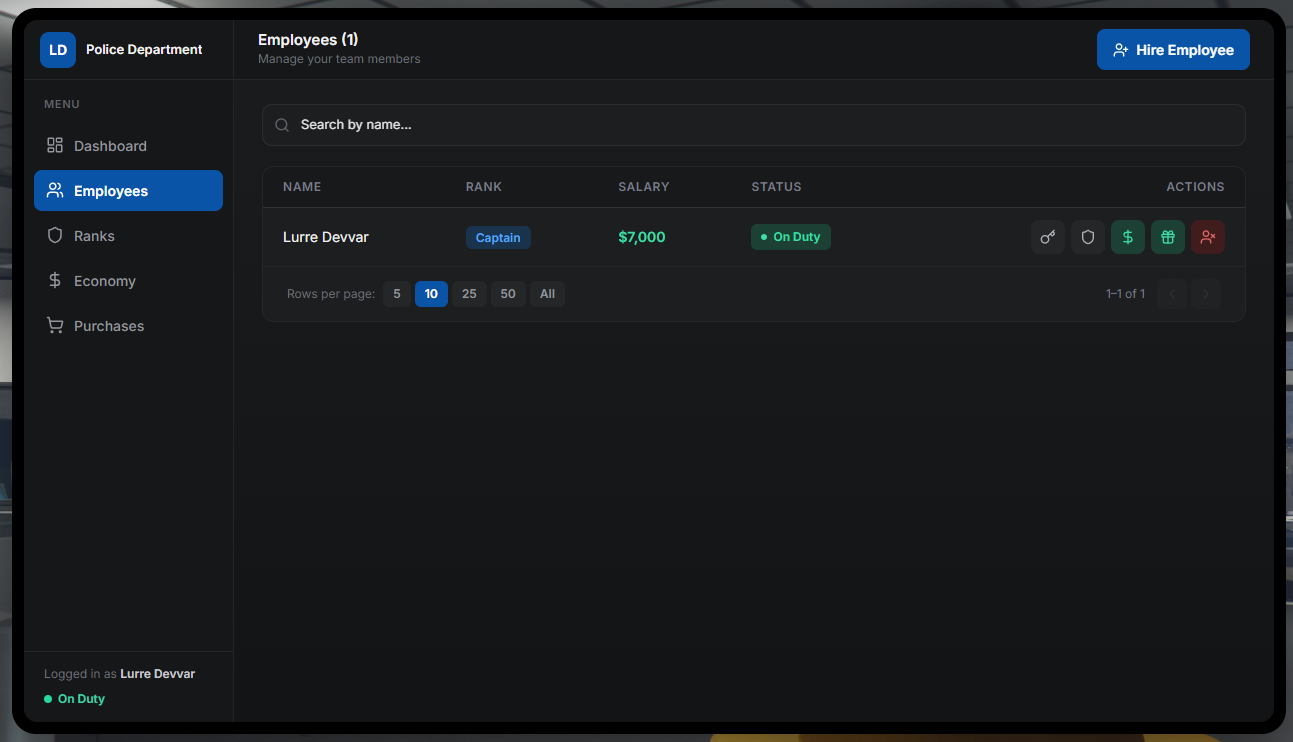Show All rows per page
Viewport: 1293px width, 742px height.
(547, 294)
